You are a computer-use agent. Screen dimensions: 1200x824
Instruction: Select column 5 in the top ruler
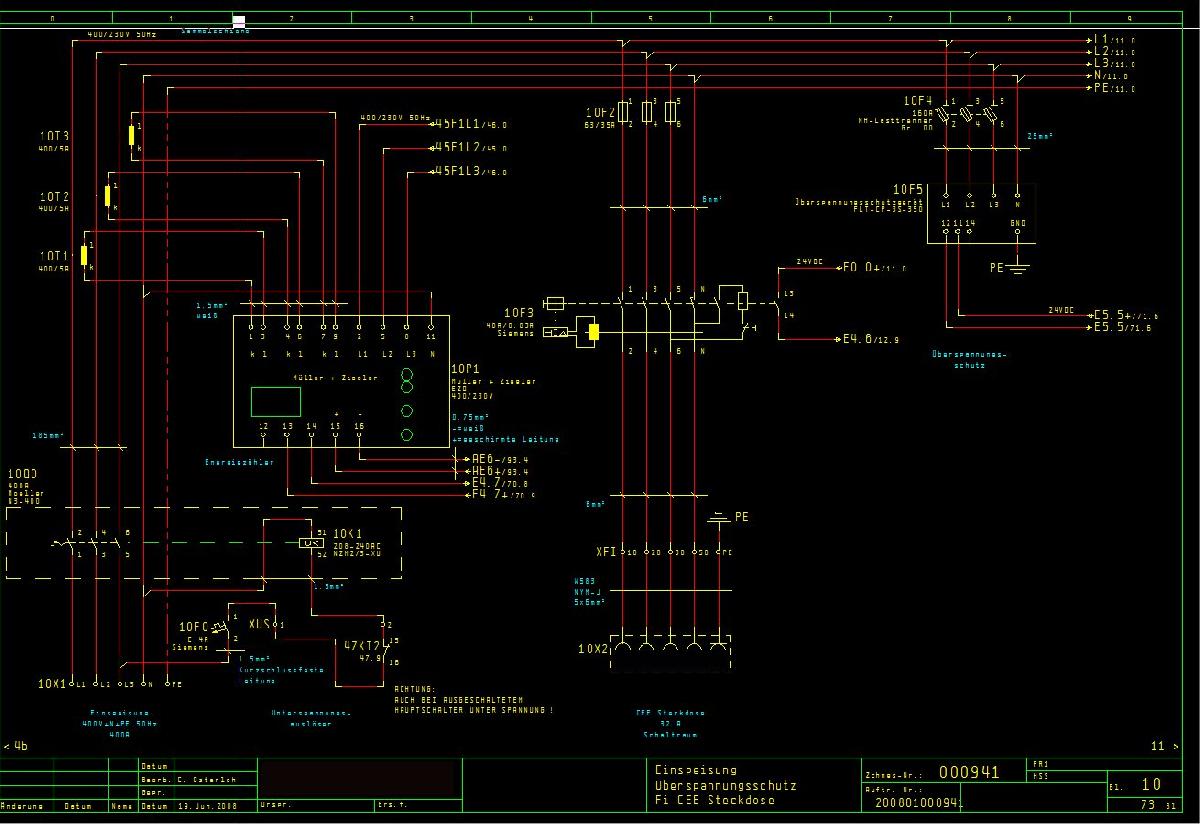[650, 18]
